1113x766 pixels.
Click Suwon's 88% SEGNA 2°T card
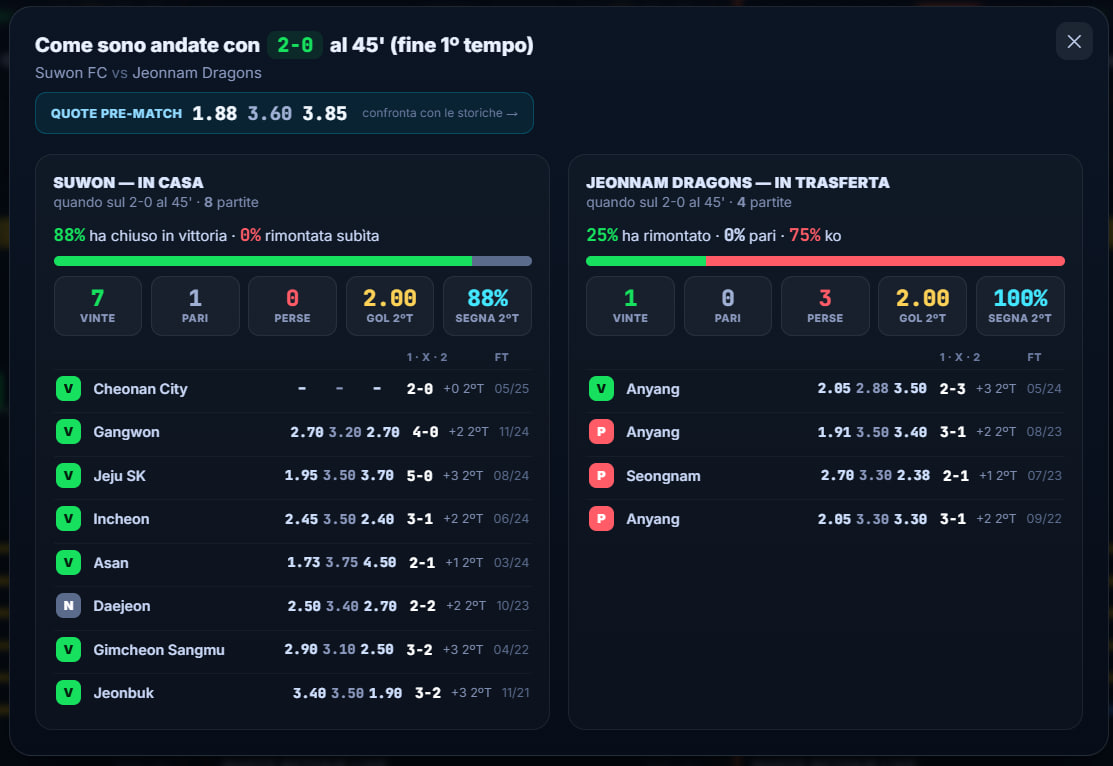click(487, 306)
